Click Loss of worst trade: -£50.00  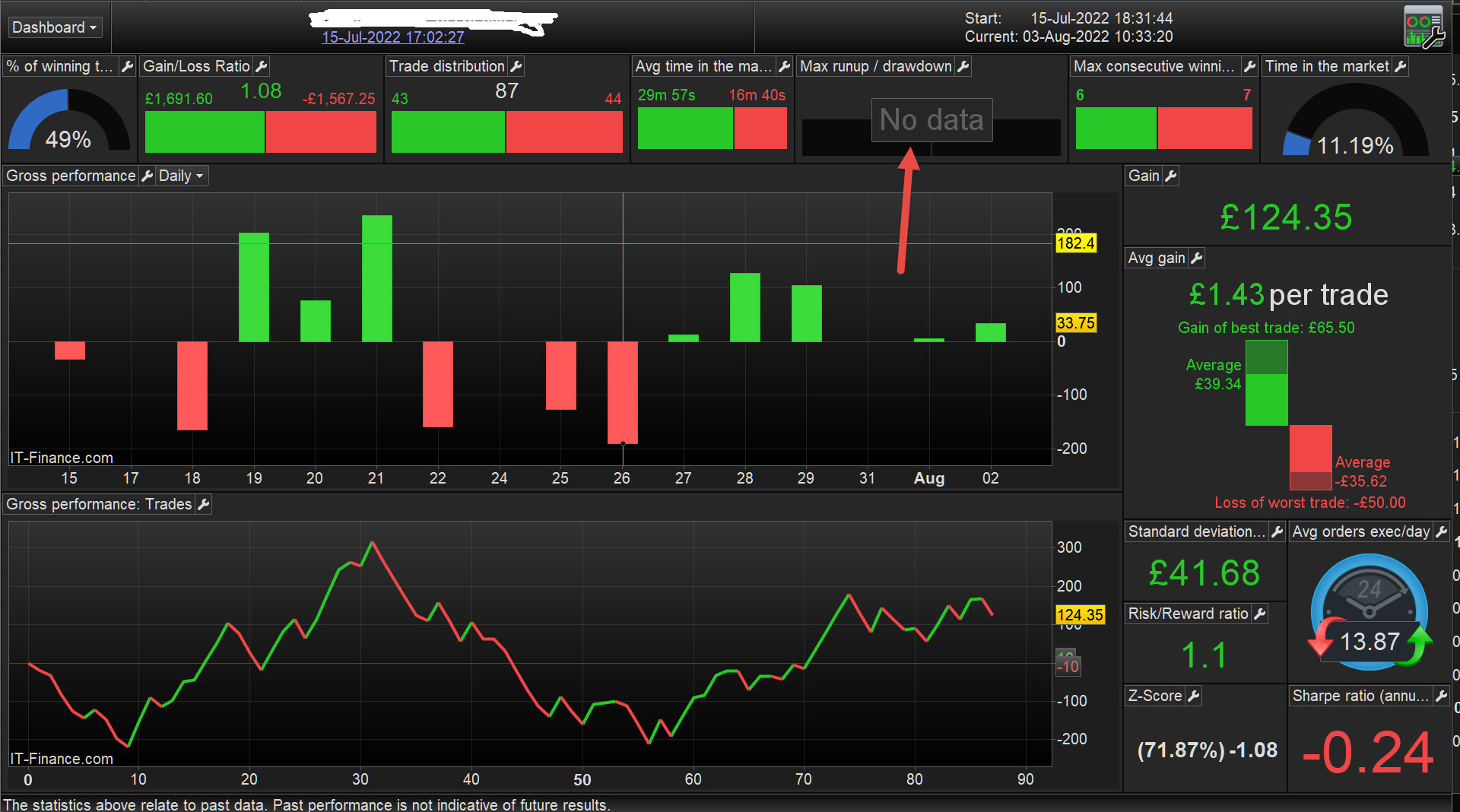1310,503
